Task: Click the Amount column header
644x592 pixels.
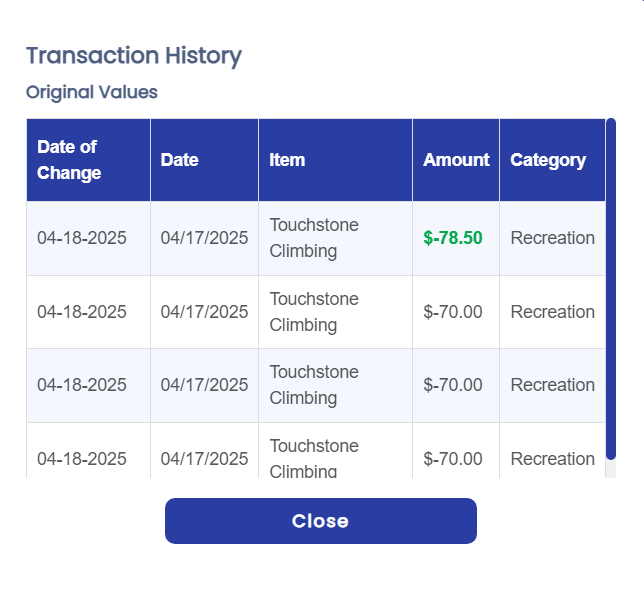Action: tap(456, 160)
